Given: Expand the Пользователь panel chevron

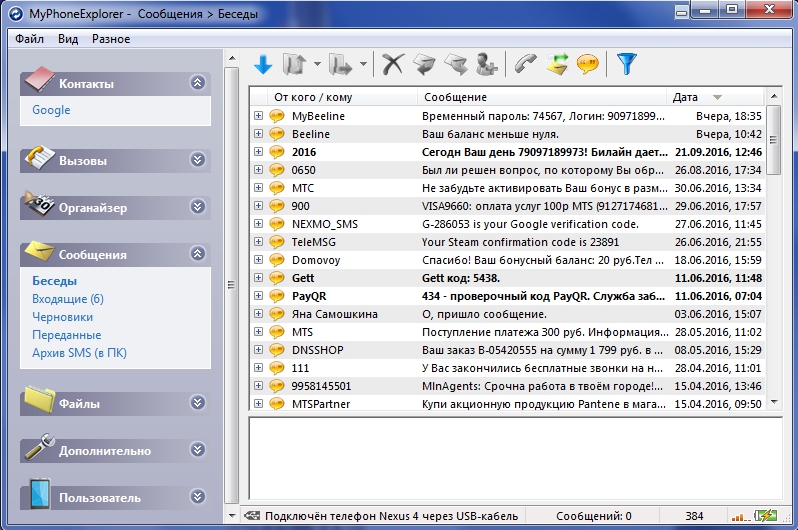Looking at the screenshot, I should (x=197, y=496).
